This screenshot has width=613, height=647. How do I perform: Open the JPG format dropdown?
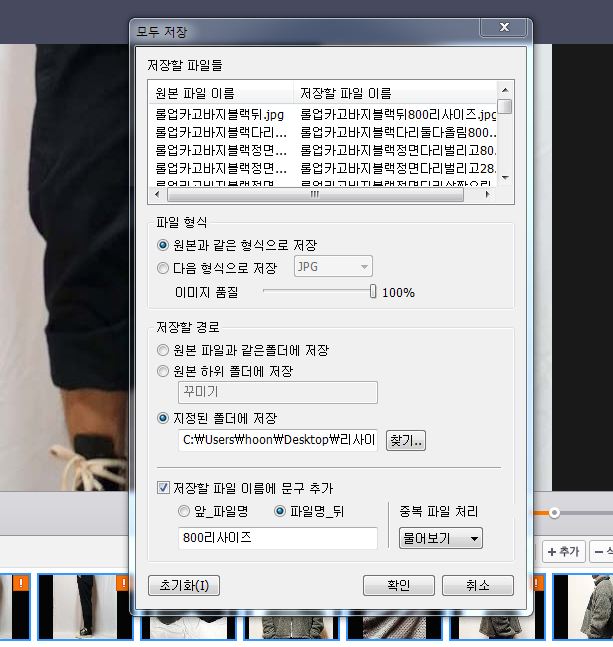coord(333,267)
